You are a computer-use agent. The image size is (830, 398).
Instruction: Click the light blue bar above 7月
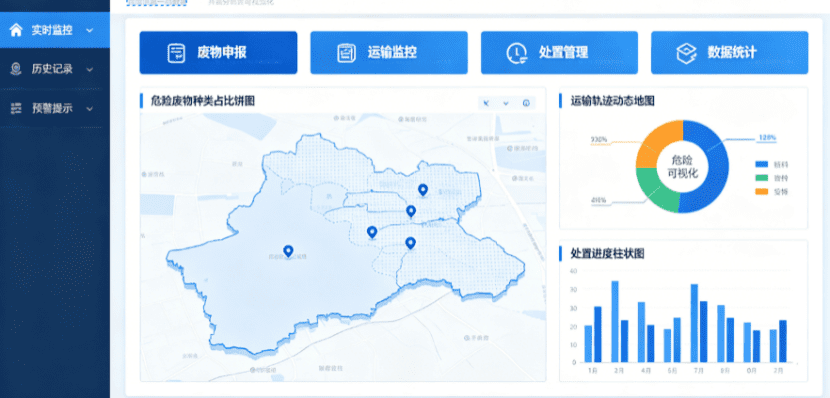point(694,323)
